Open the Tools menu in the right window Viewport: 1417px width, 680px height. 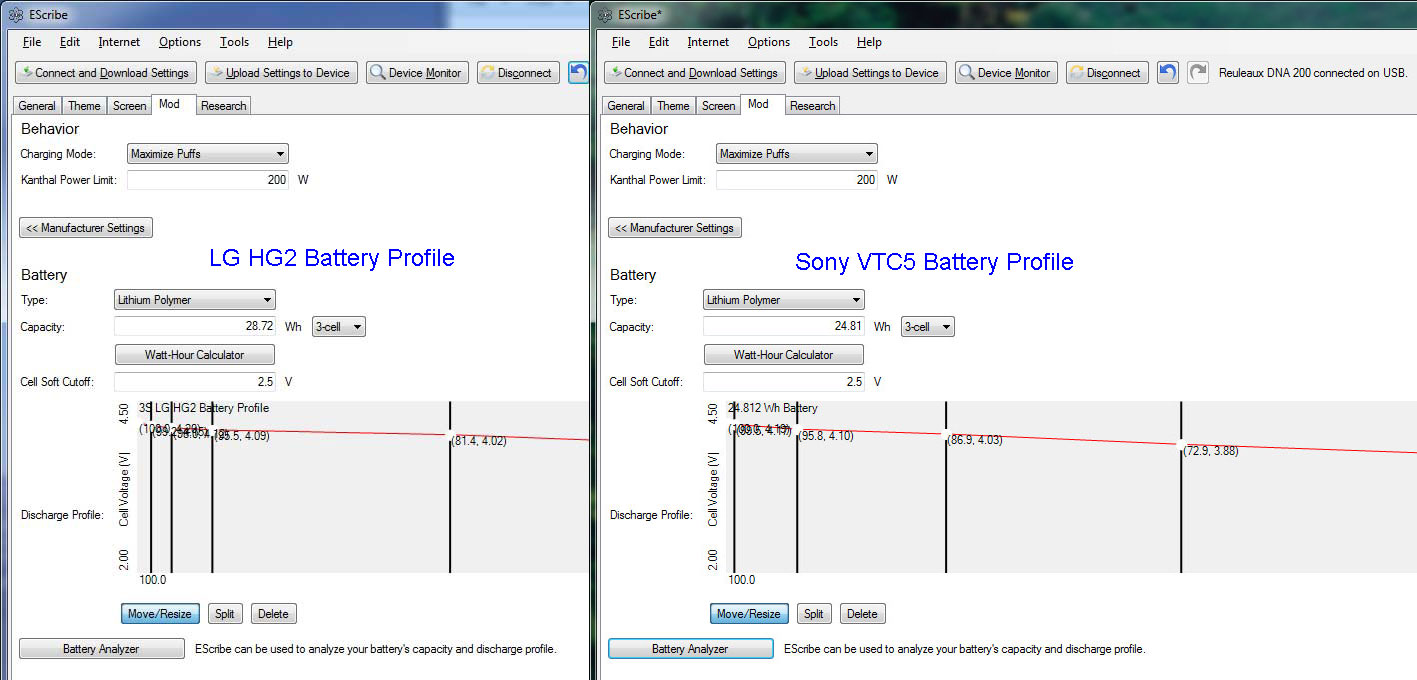pos(823,42)
